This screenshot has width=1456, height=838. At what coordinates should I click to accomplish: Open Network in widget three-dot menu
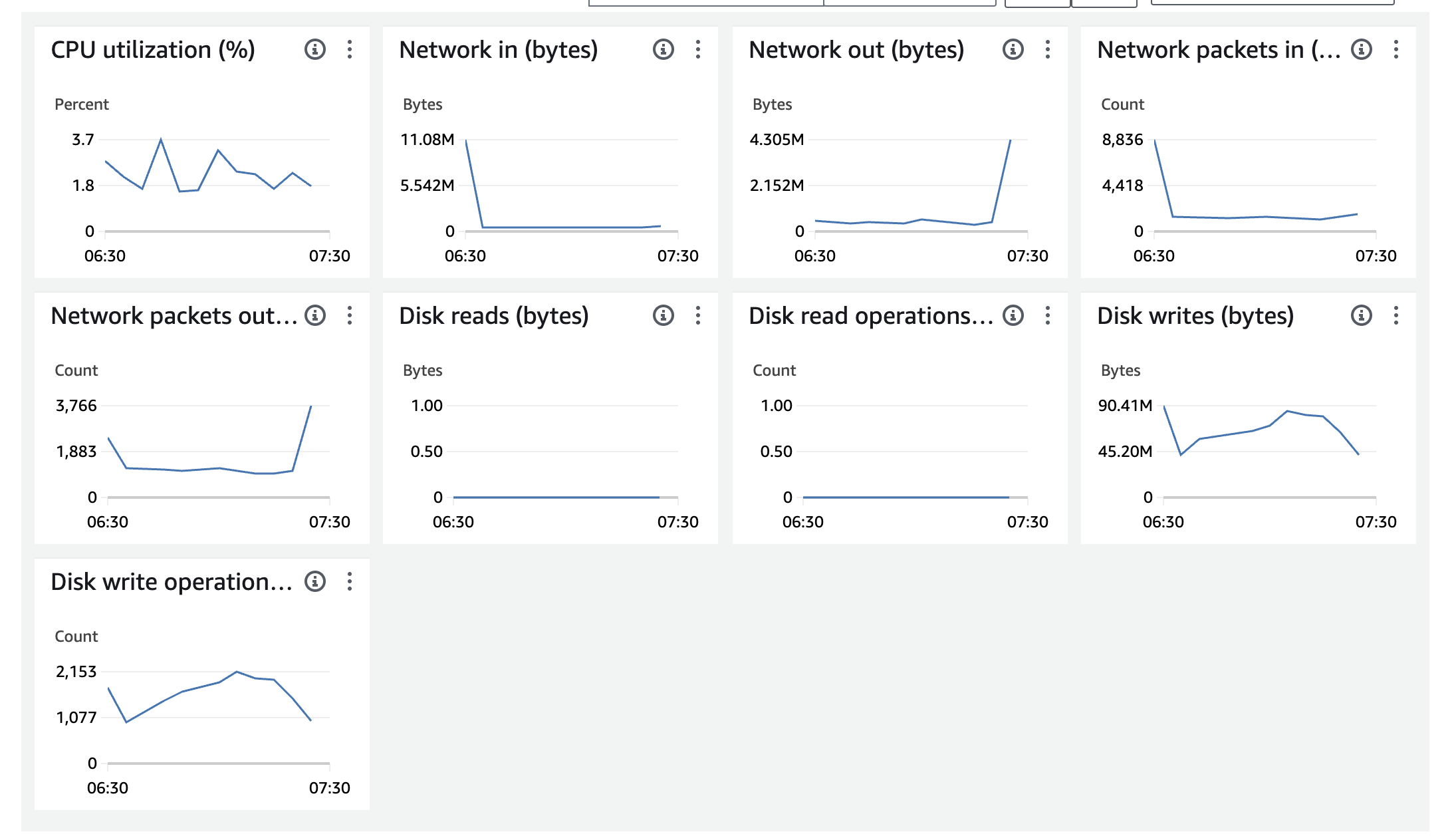pos(698,49)
